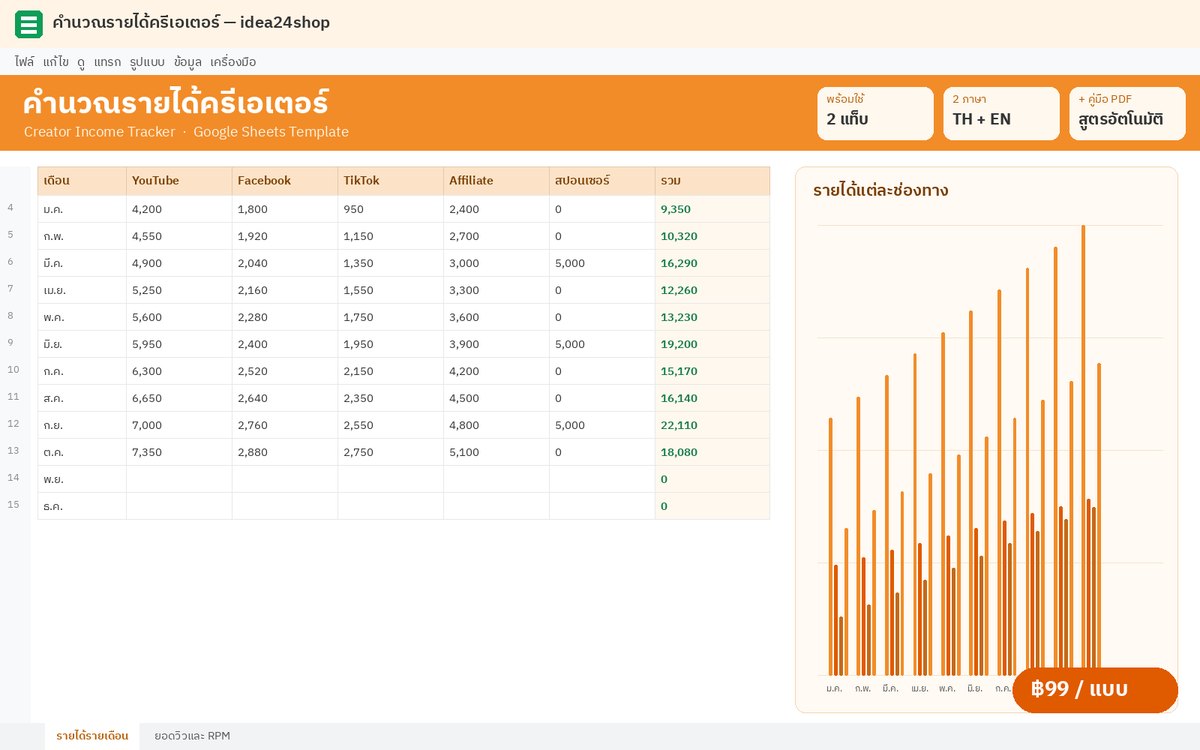Select Facebook cell 1,800
Image resolution: width=1200 pixels, height=750 pixels.
[x=285, y=209]
